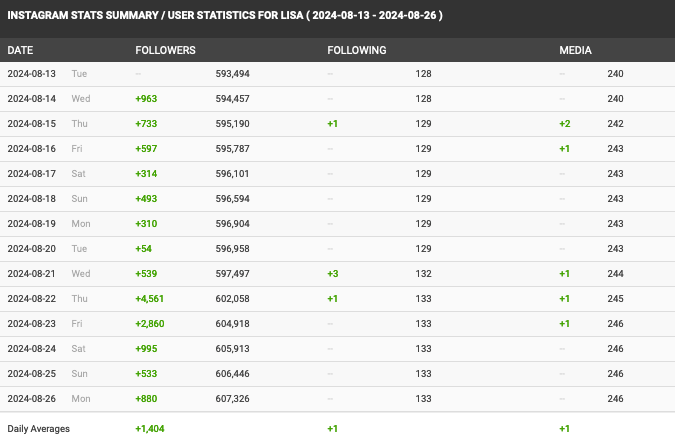The height and width of the screenshot is (447, 675).
Task: Select date 2024-08-13
Action: pyautogui.click(x=31, y=74)
